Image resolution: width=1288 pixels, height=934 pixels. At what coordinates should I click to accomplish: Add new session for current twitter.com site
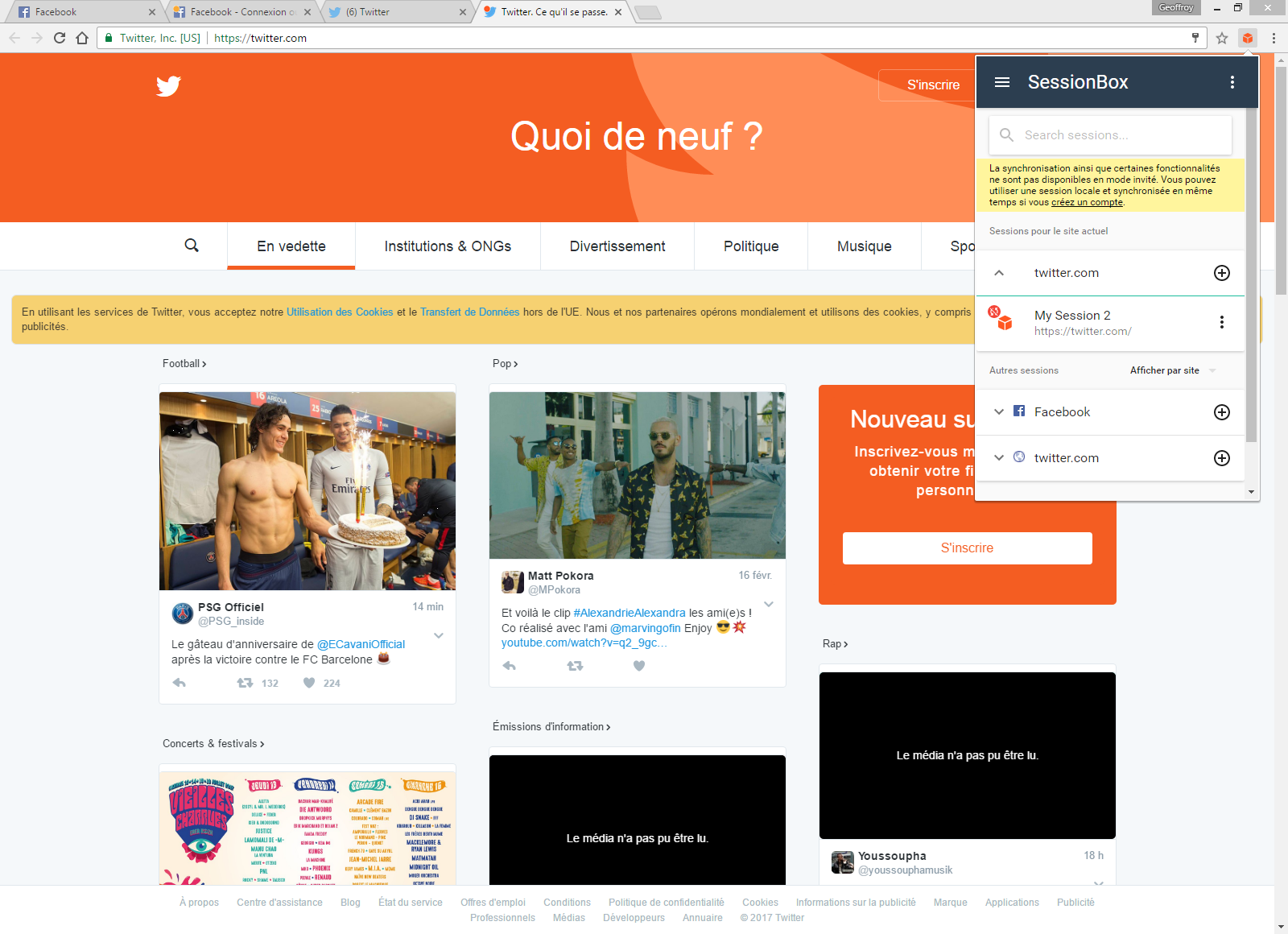(1221, 273)
